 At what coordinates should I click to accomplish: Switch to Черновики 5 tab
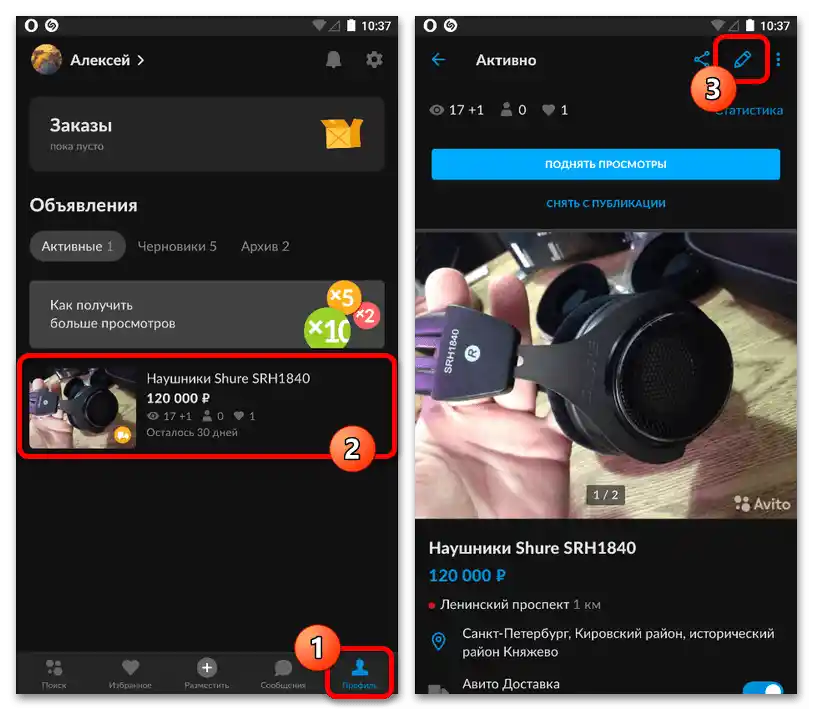(177, 246)
